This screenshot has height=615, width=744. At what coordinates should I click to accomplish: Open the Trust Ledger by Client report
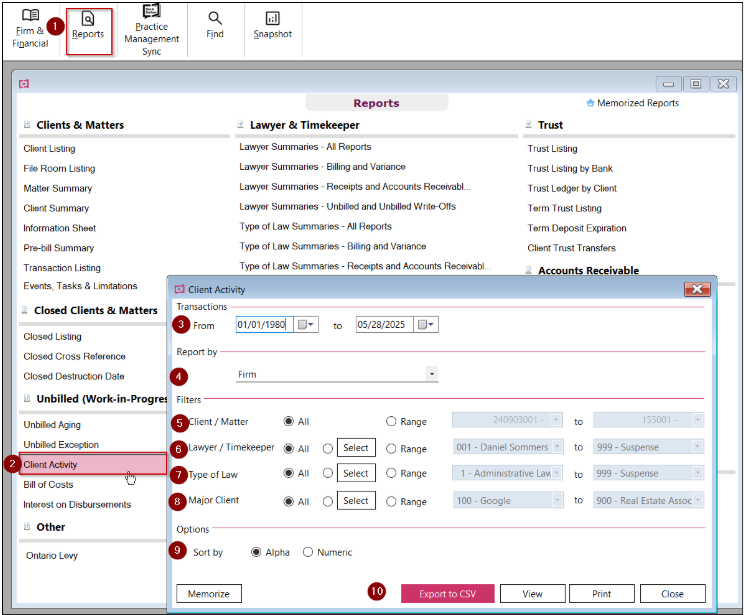point(572,188)
